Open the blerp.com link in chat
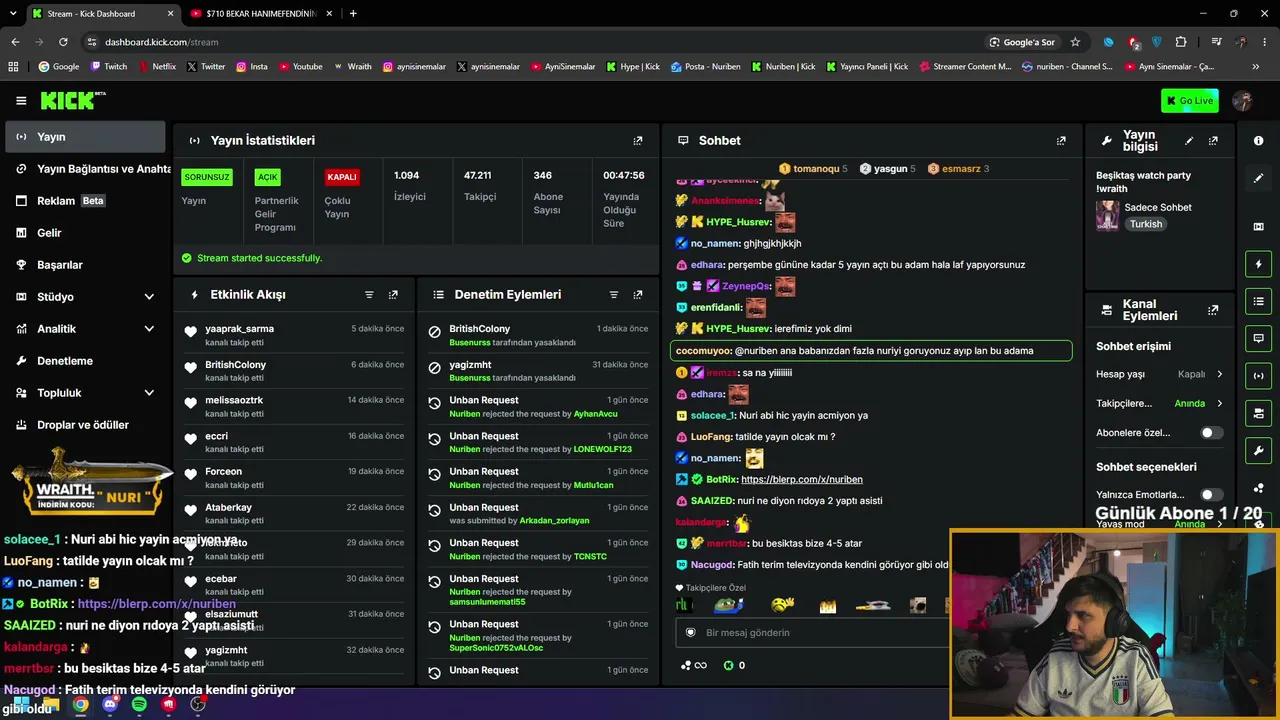 [801, 480]
